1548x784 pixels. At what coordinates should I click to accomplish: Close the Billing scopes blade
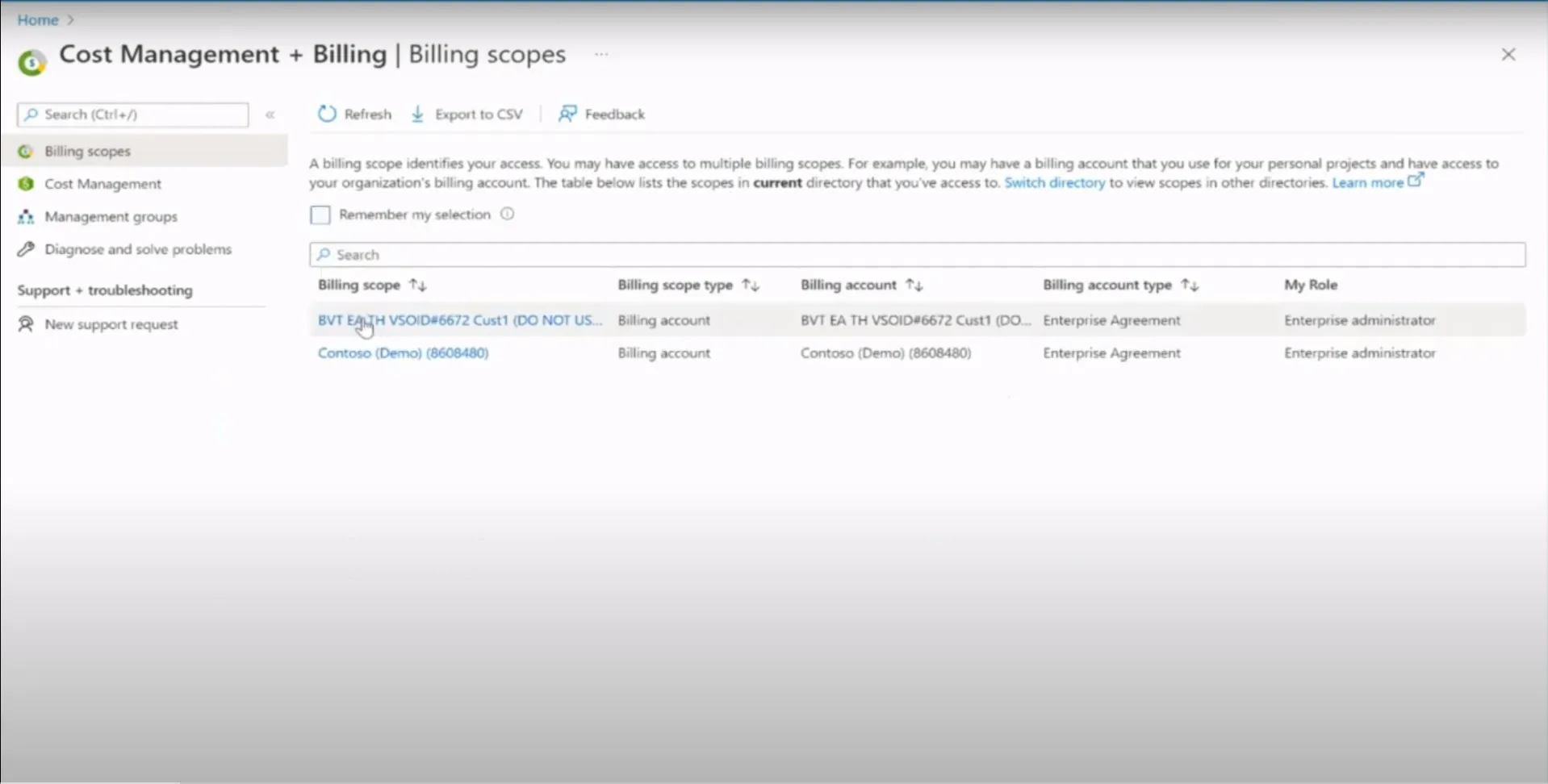(1508, 54)
